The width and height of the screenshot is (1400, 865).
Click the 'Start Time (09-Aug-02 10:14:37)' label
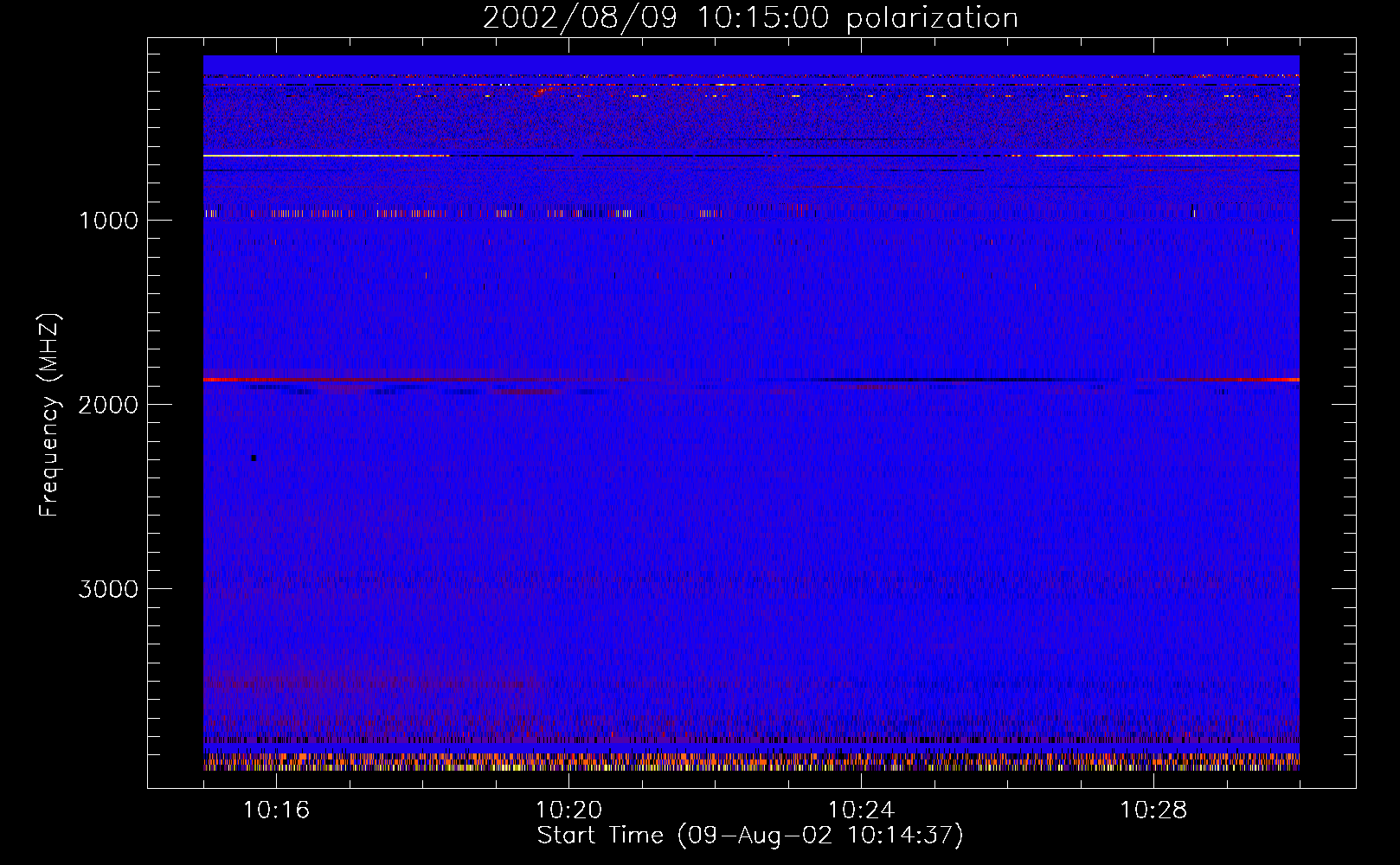750,836
